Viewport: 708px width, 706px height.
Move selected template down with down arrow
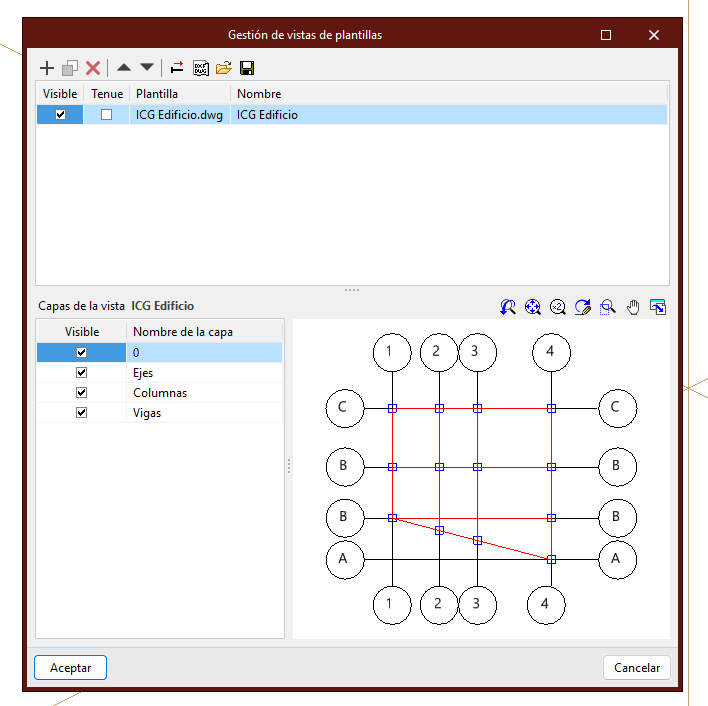pyautogui.click(x=147, y=68)
